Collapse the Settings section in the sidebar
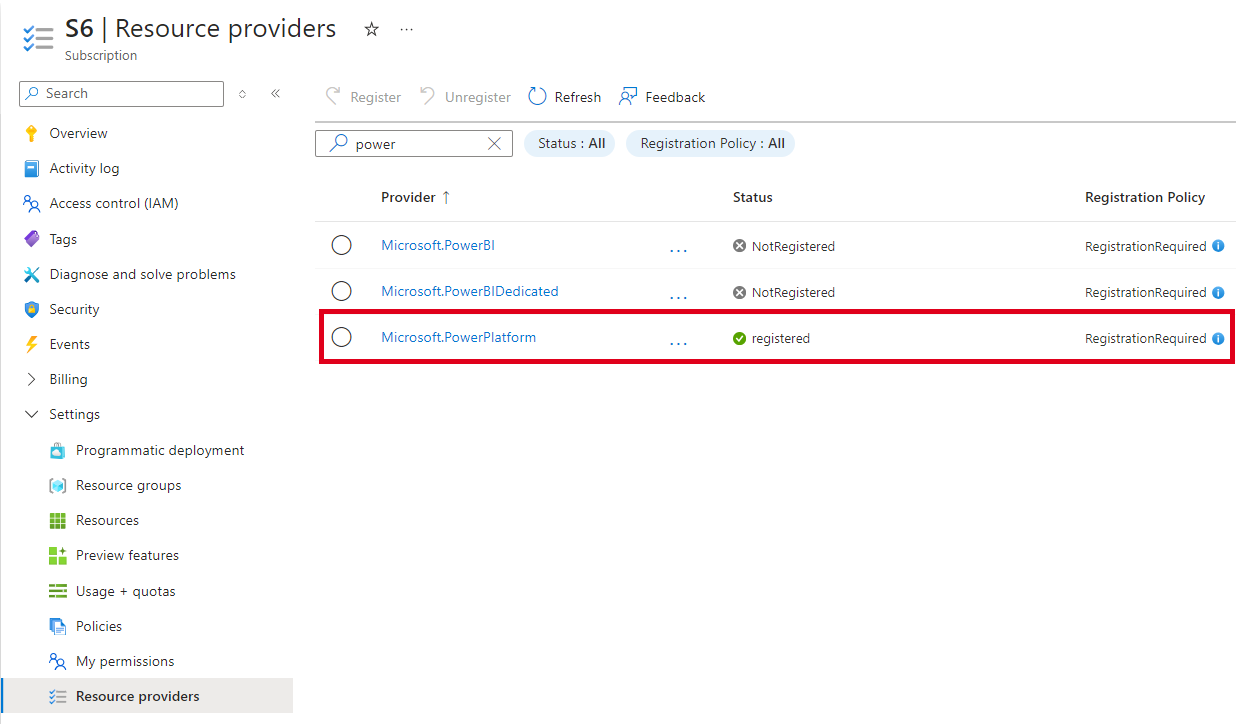 (x=32, y=415)
